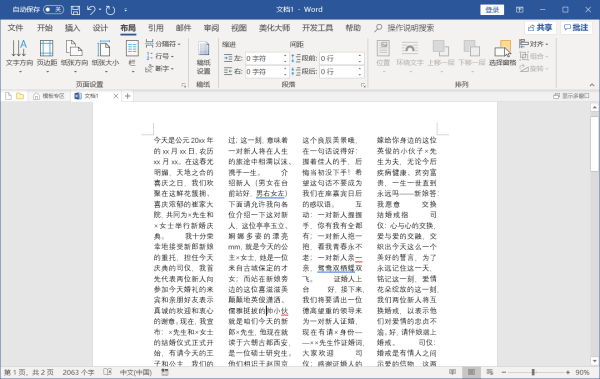Open 段落 paragraph dialog launcher
This screenshot has height=379, width=600.
pos(363,85)
